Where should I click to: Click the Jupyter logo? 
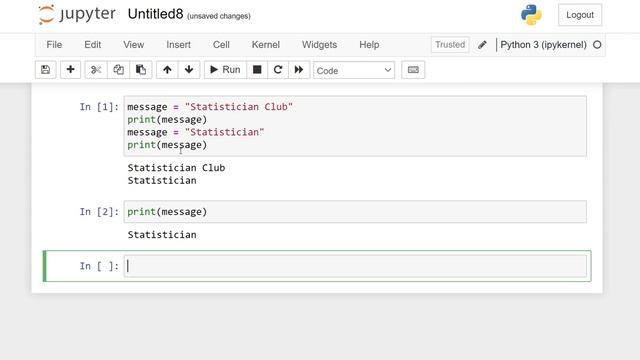click(x=77, y=15)
